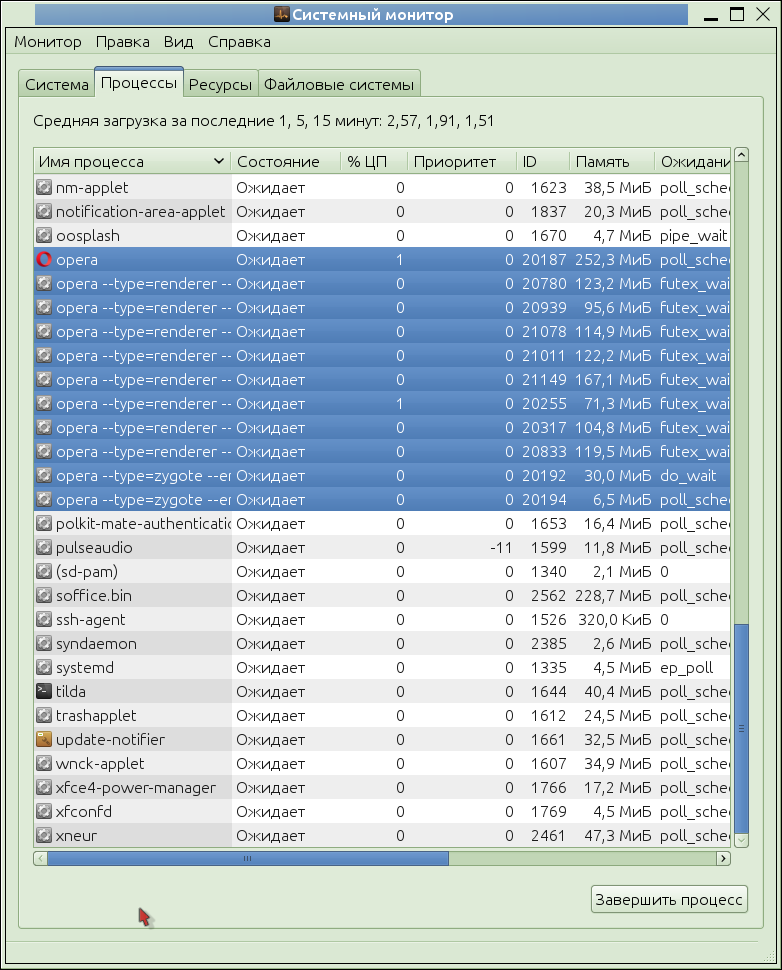This screenshot has height=970, width=782.
Task: Click the ep_poll wait channel cell
Action: pos(686,667)
